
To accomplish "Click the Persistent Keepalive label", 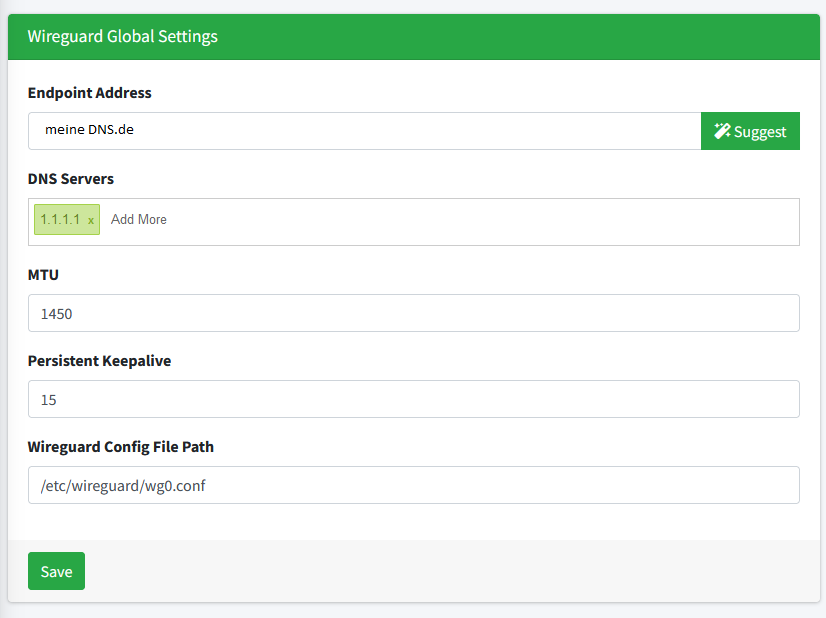I will 100,361.
